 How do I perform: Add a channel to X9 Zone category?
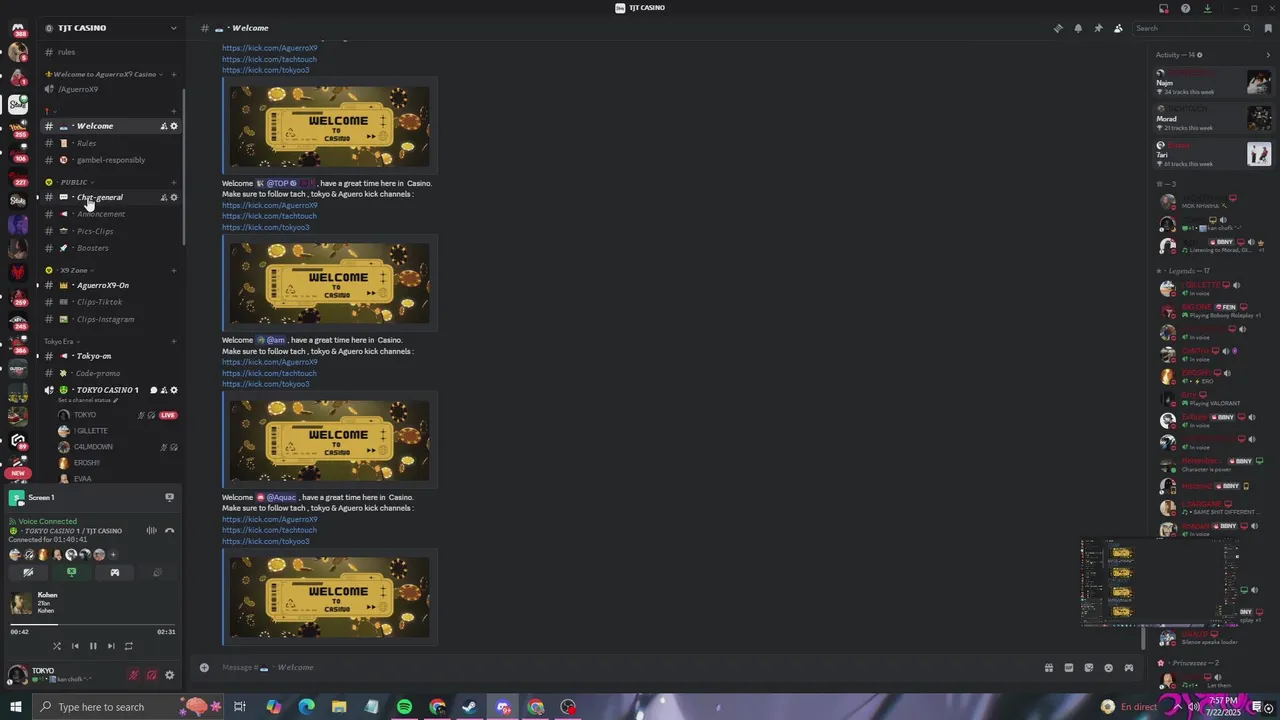[173, 270]
